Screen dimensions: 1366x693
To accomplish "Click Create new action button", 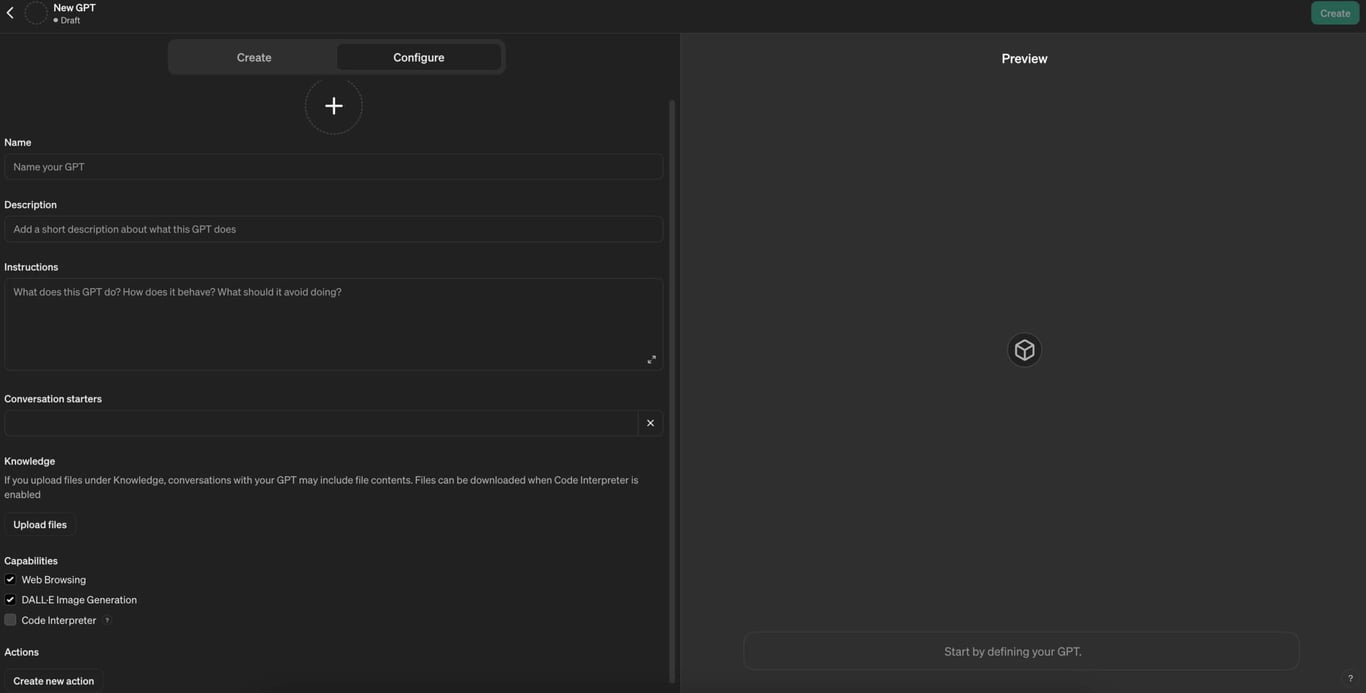I will tap(53, 681).
